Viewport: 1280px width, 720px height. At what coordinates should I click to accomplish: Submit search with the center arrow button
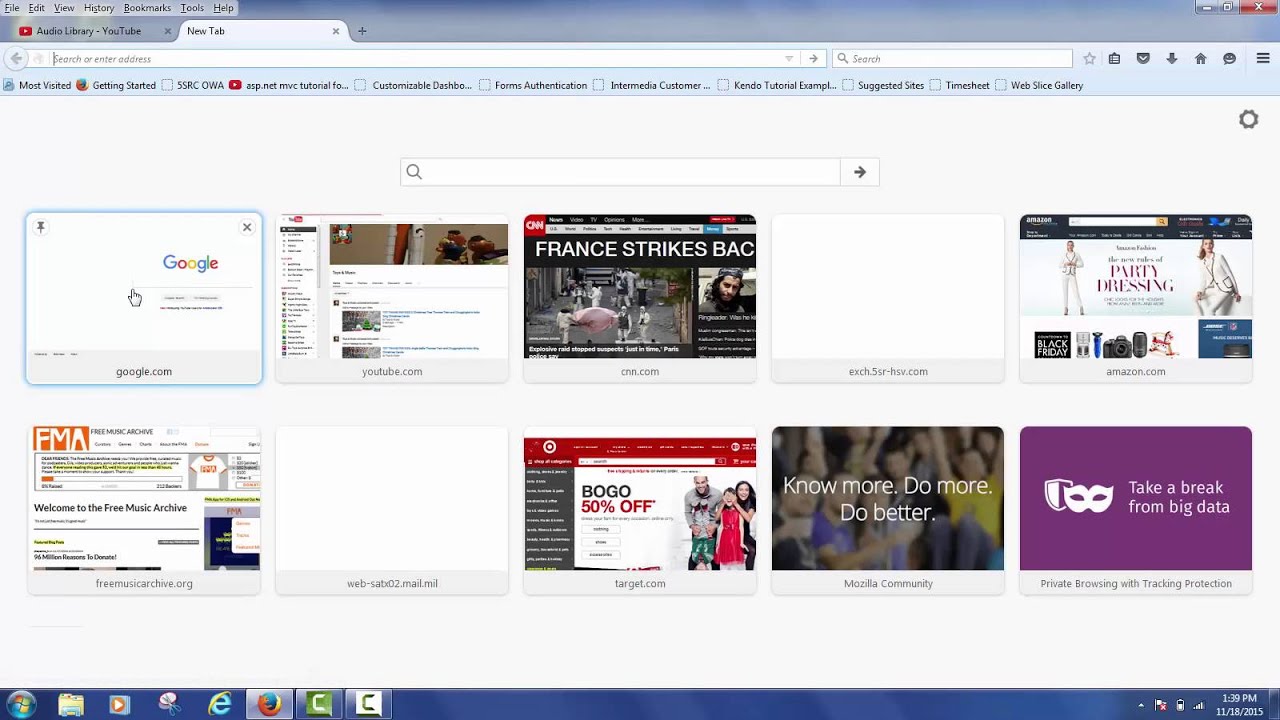pos(859,172)
